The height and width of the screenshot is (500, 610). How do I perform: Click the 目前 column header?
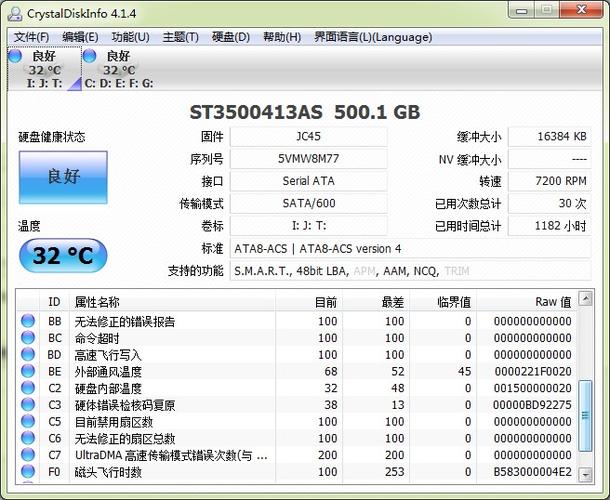point(309,302)
